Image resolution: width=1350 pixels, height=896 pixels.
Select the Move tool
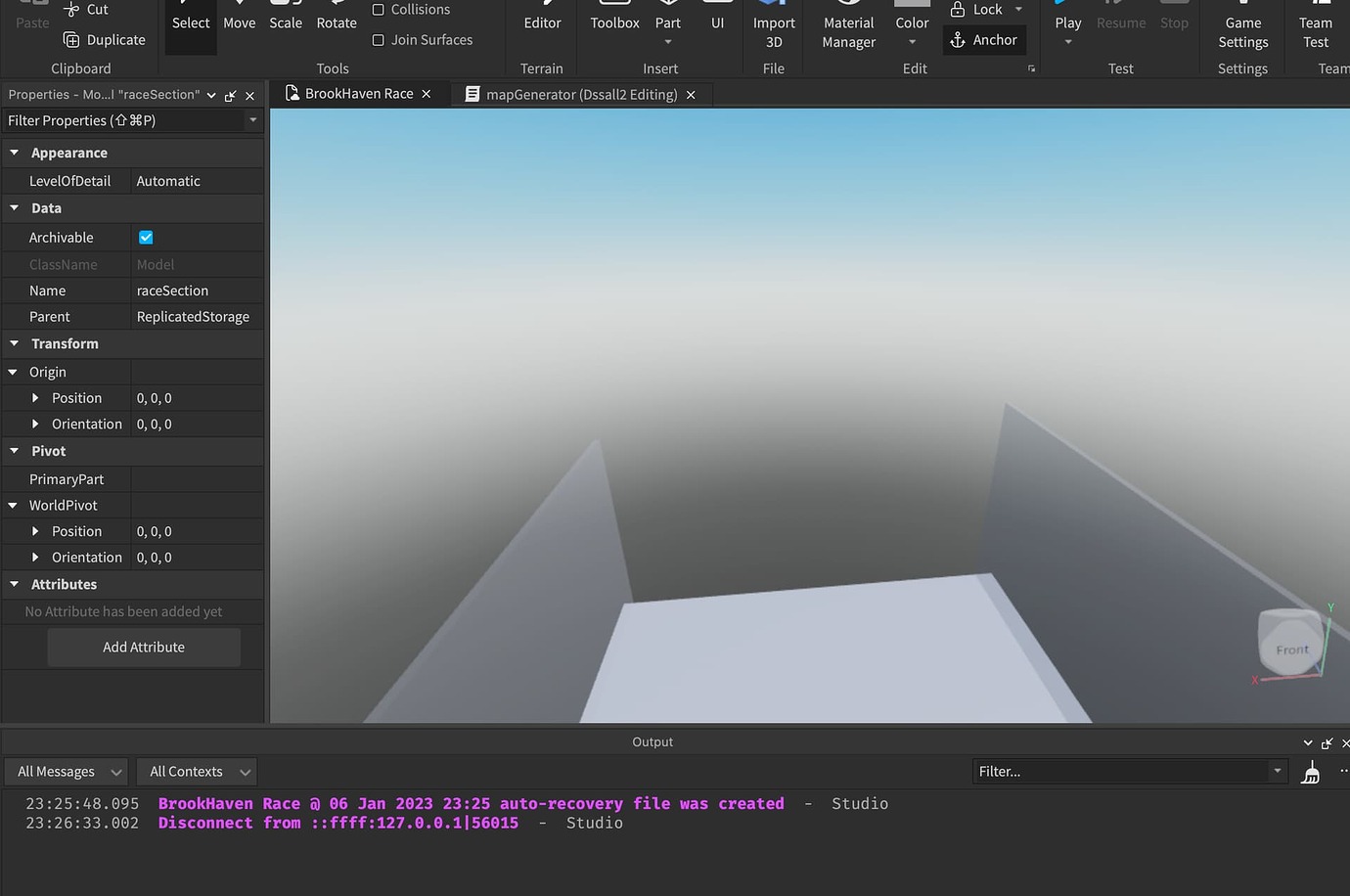[239, 22]
